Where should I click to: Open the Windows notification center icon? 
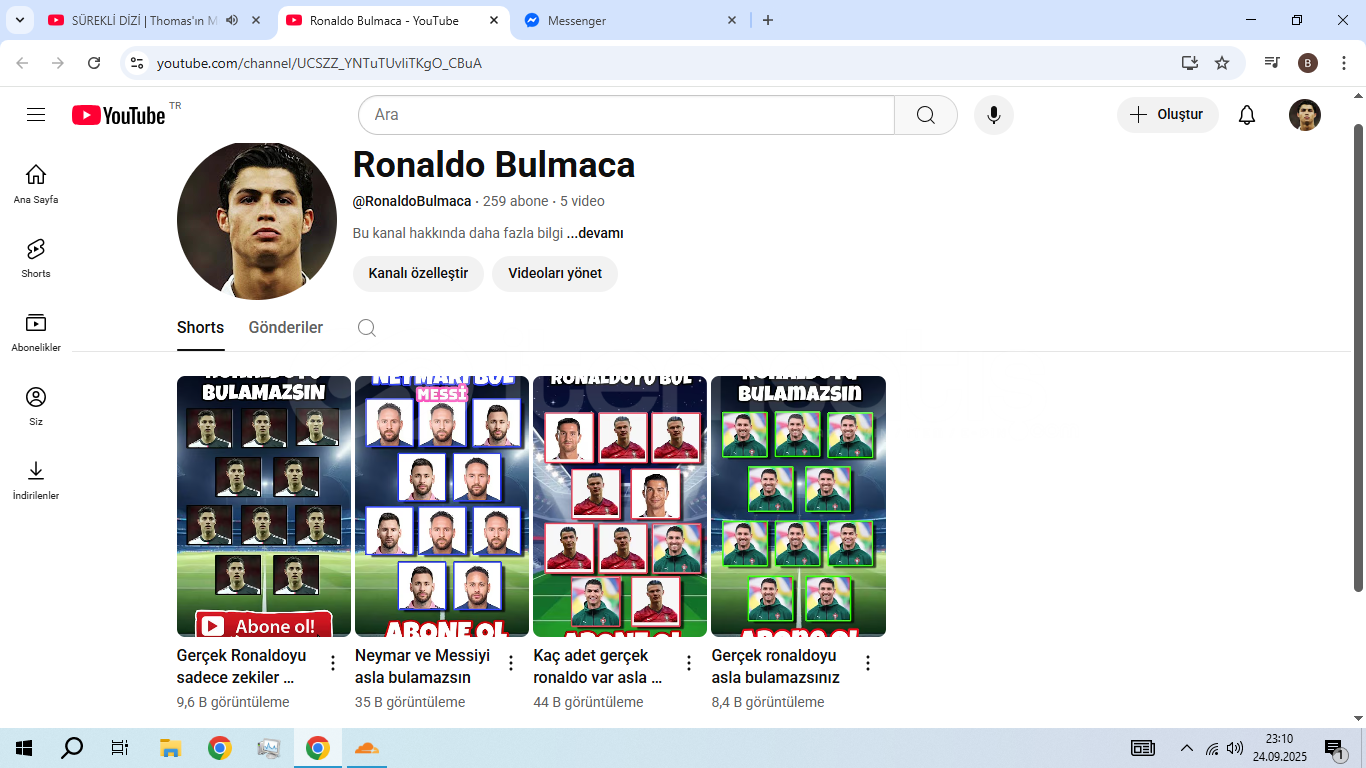point(1336,748)
